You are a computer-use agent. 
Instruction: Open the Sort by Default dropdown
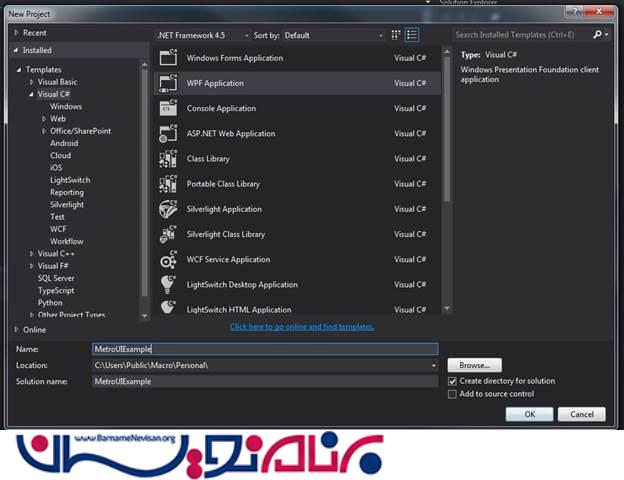[x=333, y=35]
